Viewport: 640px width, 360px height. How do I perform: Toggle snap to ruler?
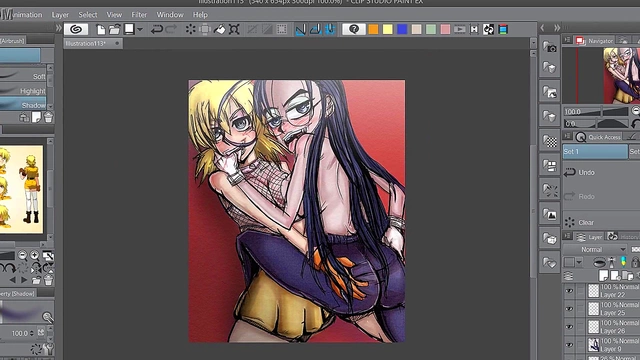click(x=300, y=29)
